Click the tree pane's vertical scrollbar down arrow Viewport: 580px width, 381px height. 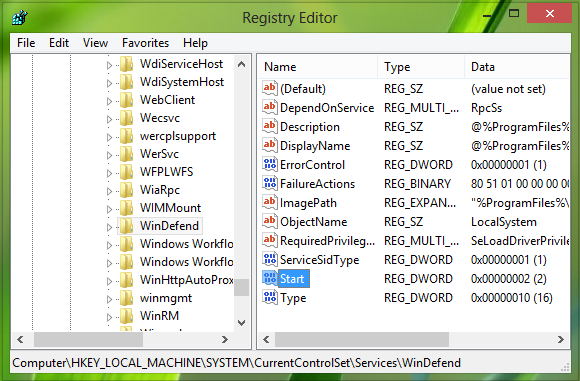242,323
